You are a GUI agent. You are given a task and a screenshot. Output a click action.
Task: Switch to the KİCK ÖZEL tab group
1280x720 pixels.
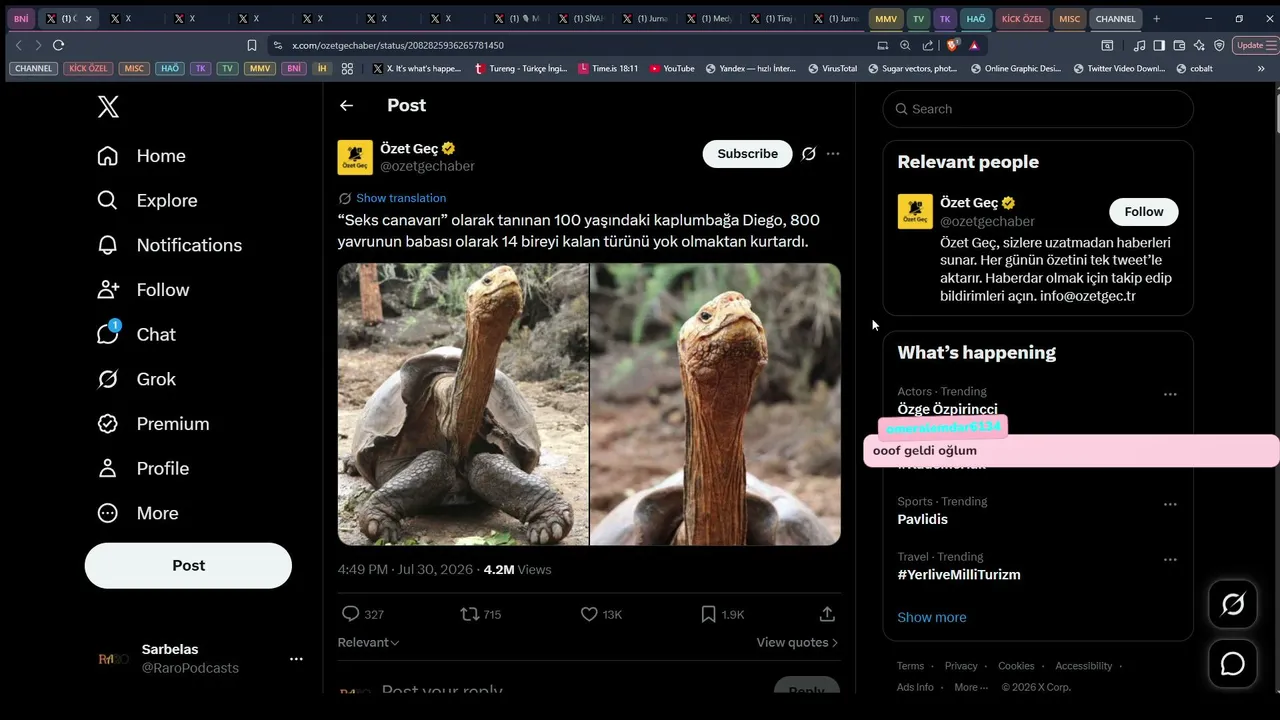(x=1022, y=19)
